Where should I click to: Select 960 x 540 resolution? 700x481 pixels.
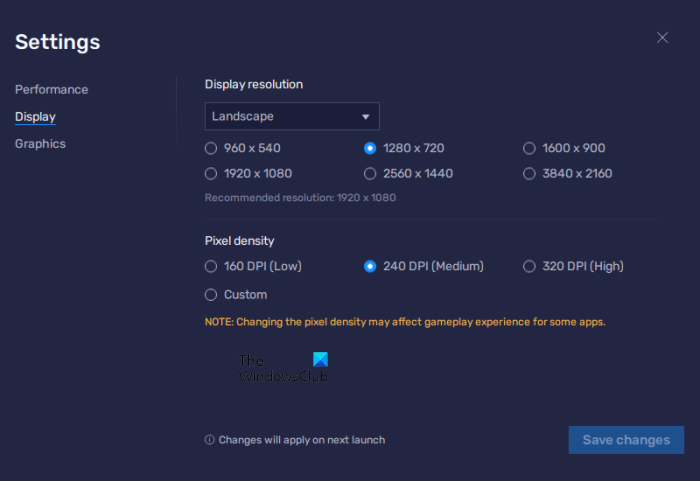[211, 148]
